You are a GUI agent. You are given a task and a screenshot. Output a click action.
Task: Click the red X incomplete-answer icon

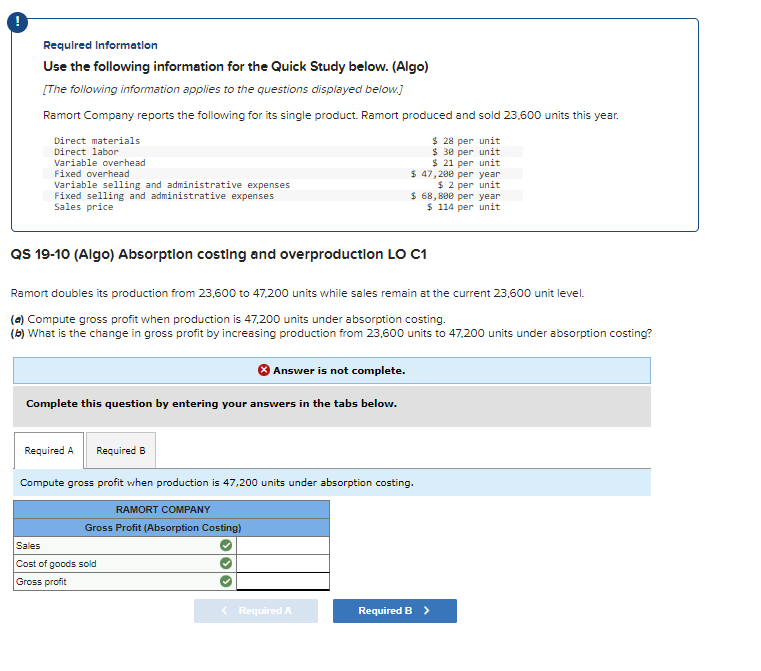click(264, 370)
